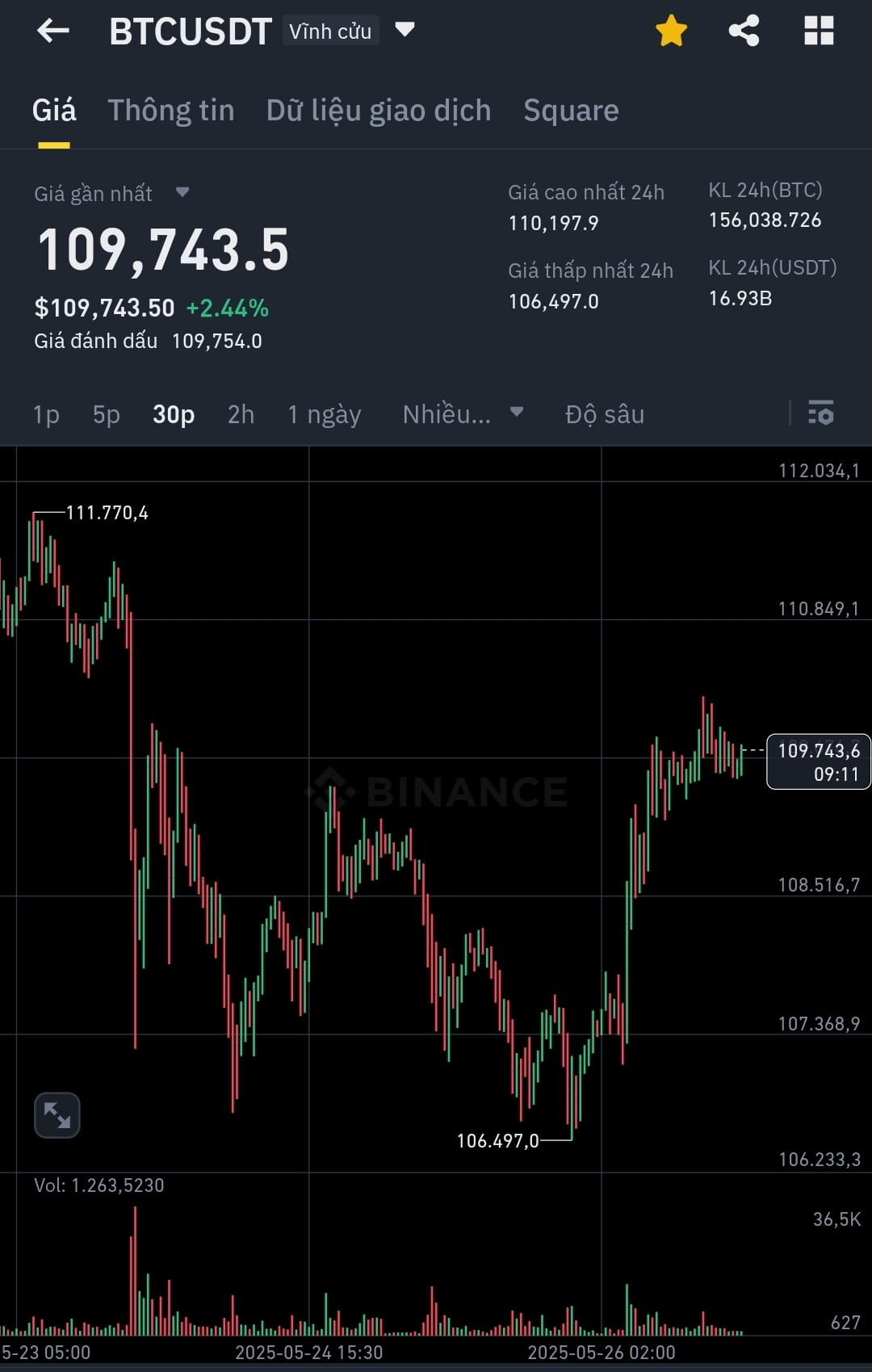
Task: Tap the 'Vĩnh cửu' contract tag
Action: pos(330,31)
